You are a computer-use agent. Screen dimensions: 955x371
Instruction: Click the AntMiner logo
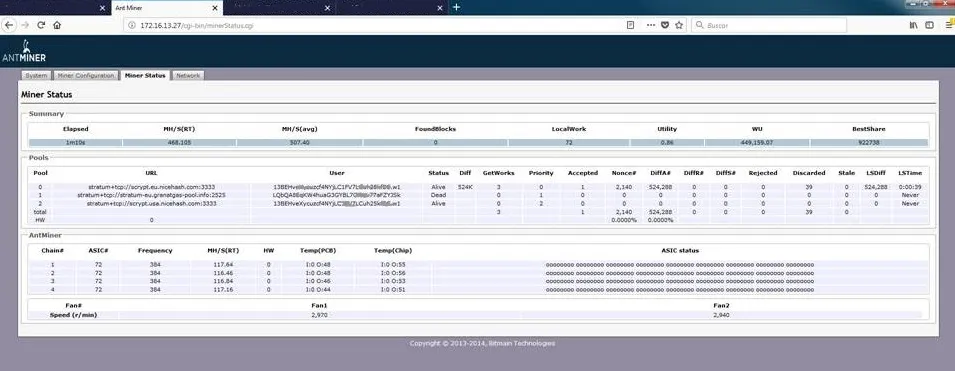tap(24, 51)
